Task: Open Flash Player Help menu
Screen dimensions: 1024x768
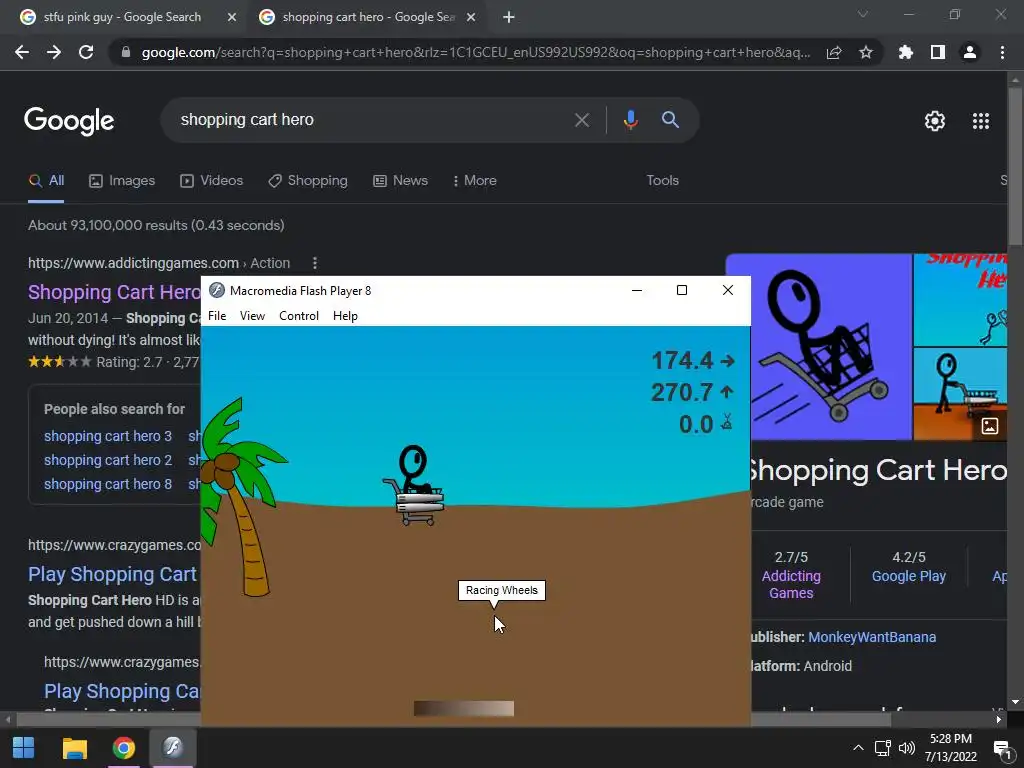Action: [345, 316]
